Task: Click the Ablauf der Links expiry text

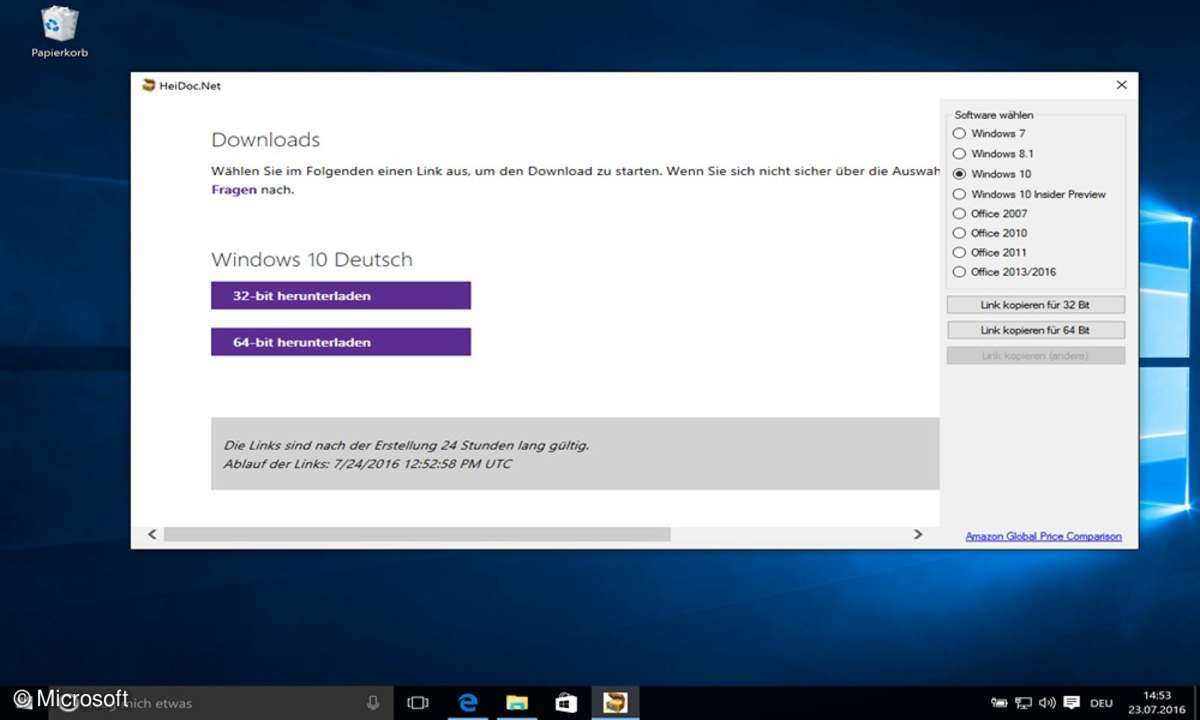Action: [367, 464]
